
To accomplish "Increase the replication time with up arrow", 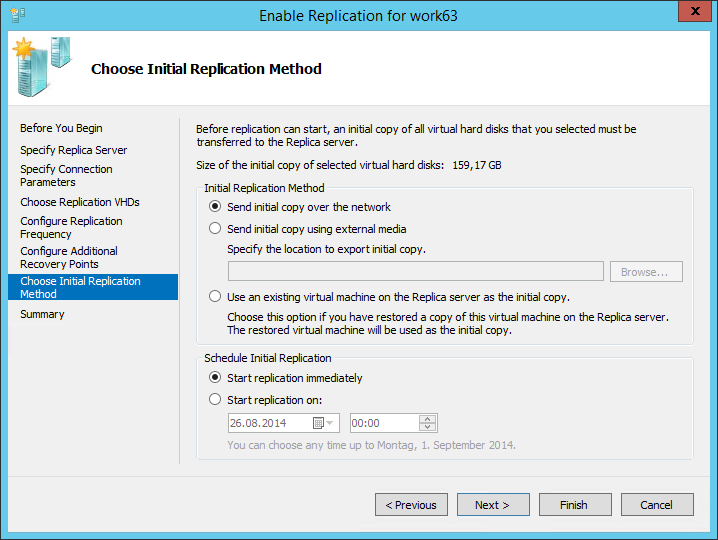I will (427, 419).
